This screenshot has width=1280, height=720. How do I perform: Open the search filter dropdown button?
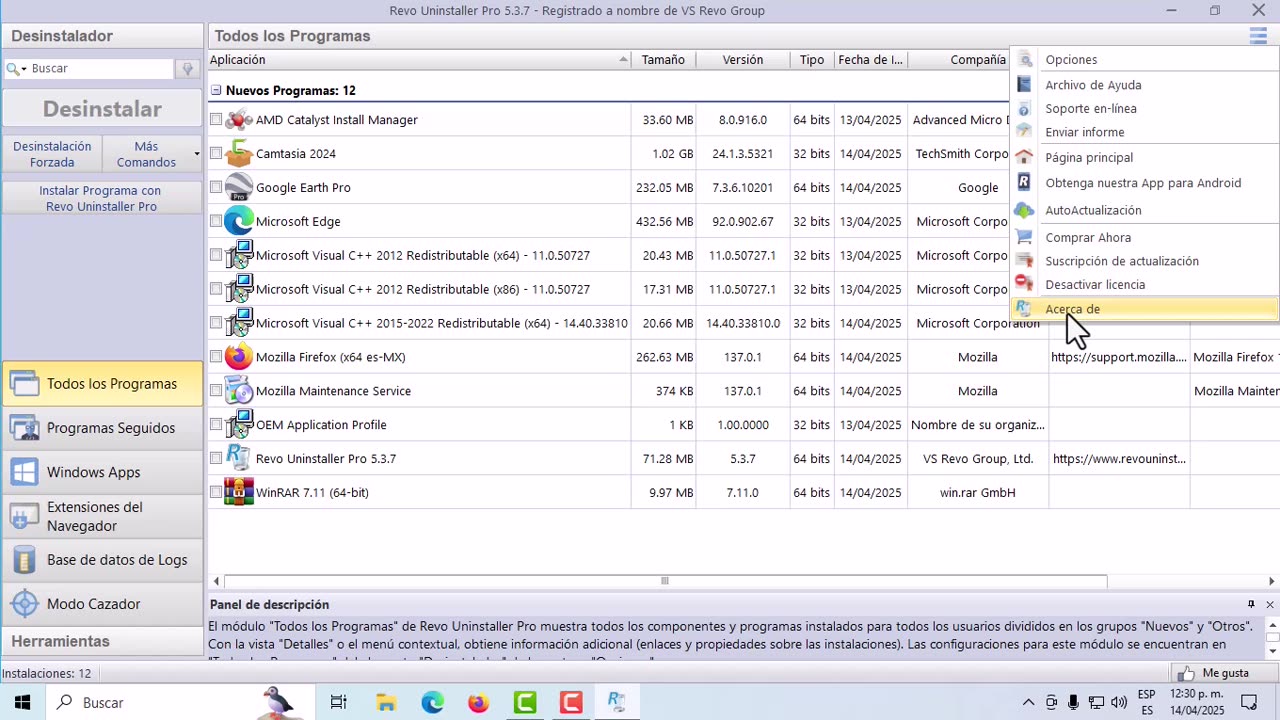(x=187, y=69)
